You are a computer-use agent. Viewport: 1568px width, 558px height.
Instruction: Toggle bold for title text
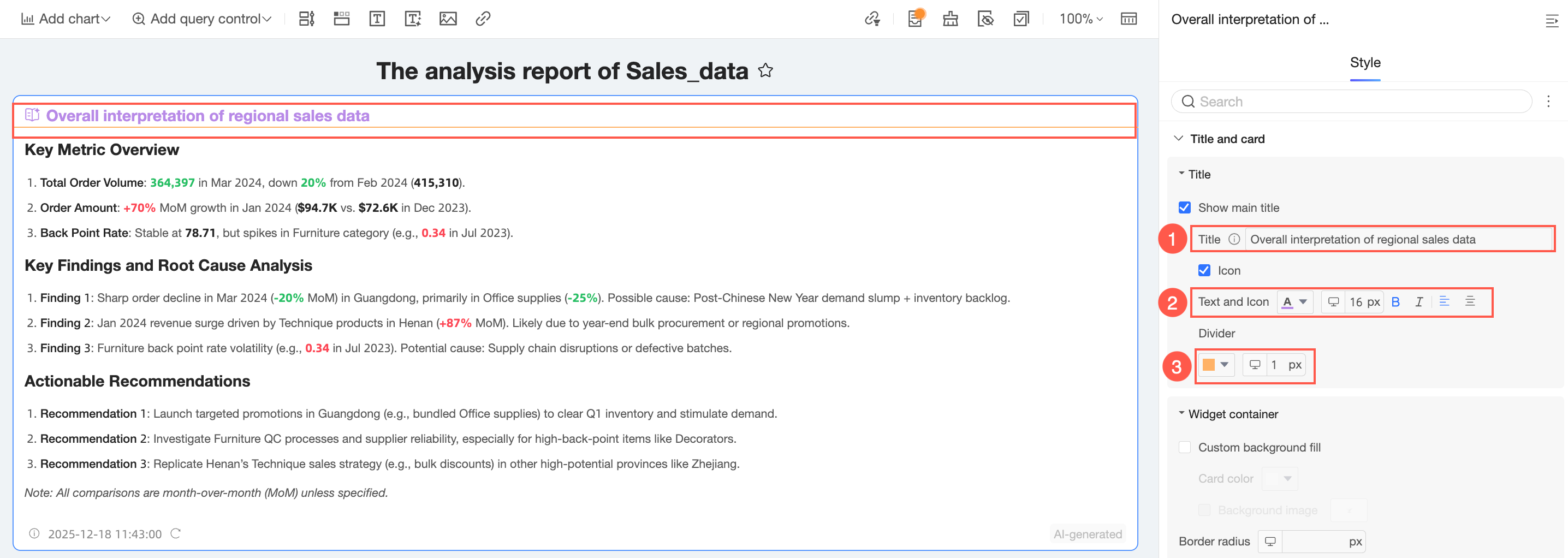click(1395, 302)
